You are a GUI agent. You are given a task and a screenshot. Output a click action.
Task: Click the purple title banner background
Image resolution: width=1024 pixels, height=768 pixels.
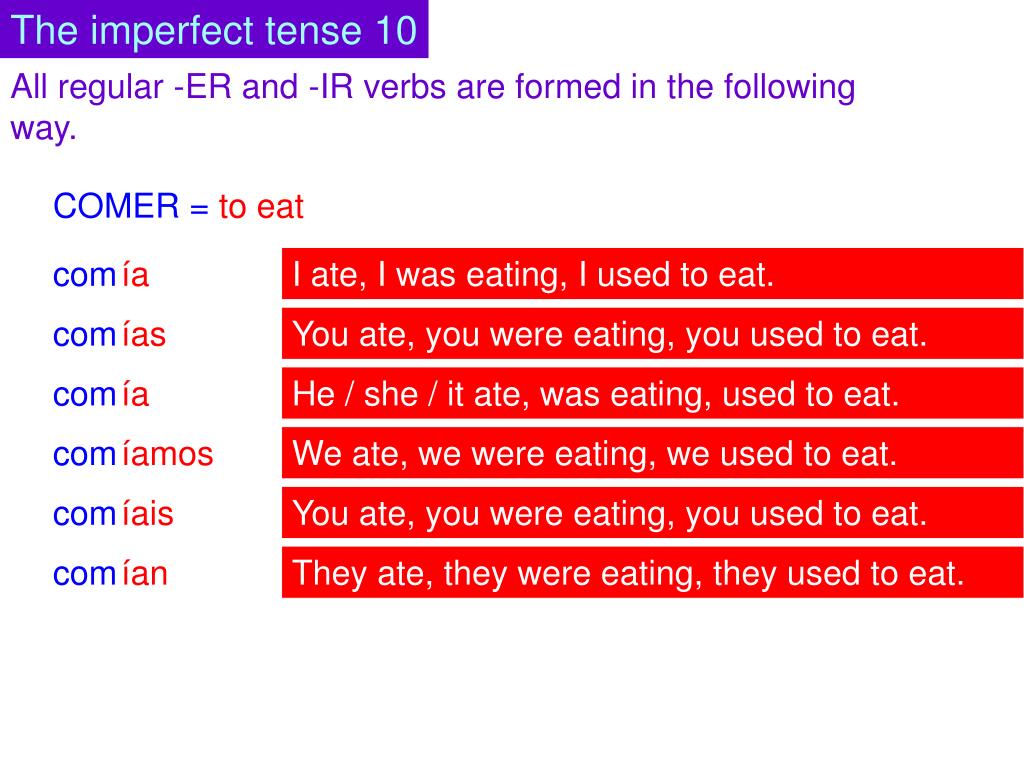point(214,29)
